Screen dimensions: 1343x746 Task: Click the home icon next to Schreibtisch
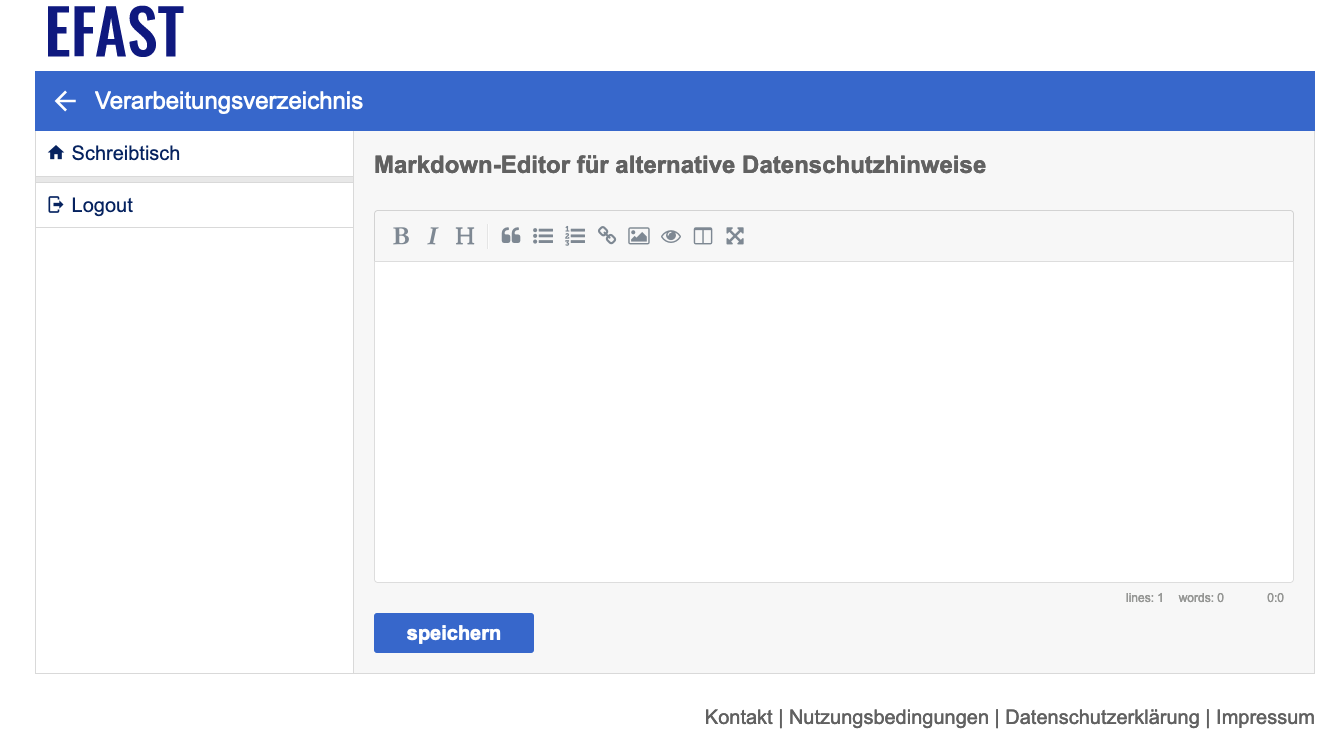[x=55, y=152]
